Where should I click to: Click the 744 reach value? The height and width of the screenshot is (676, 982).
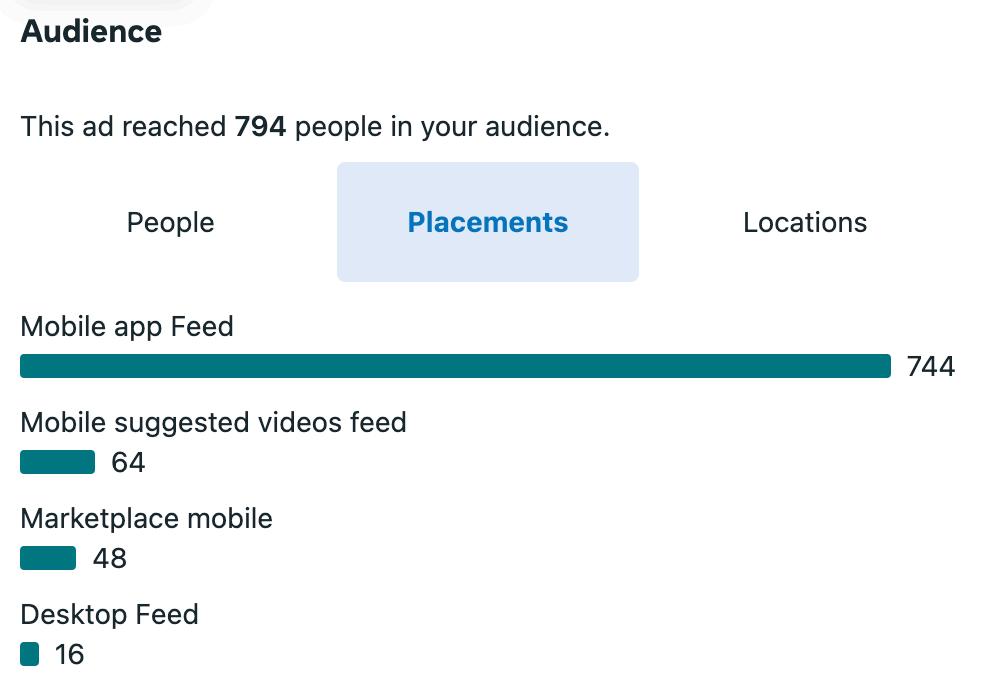(931, 367)
